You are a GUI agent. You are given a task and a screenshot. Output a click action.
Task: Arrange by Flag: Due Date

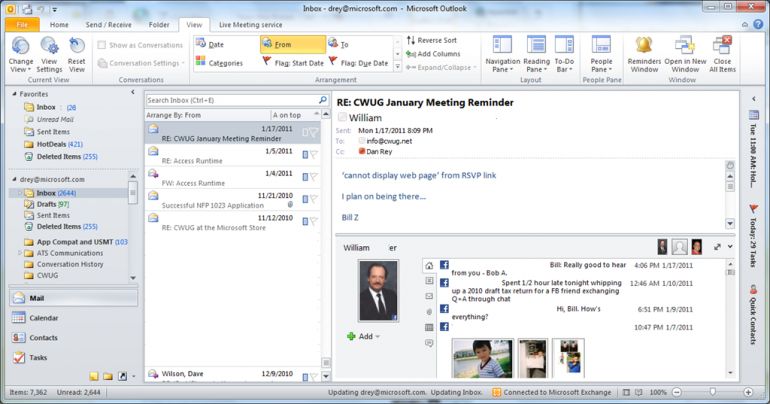click(x=359, y=63)
